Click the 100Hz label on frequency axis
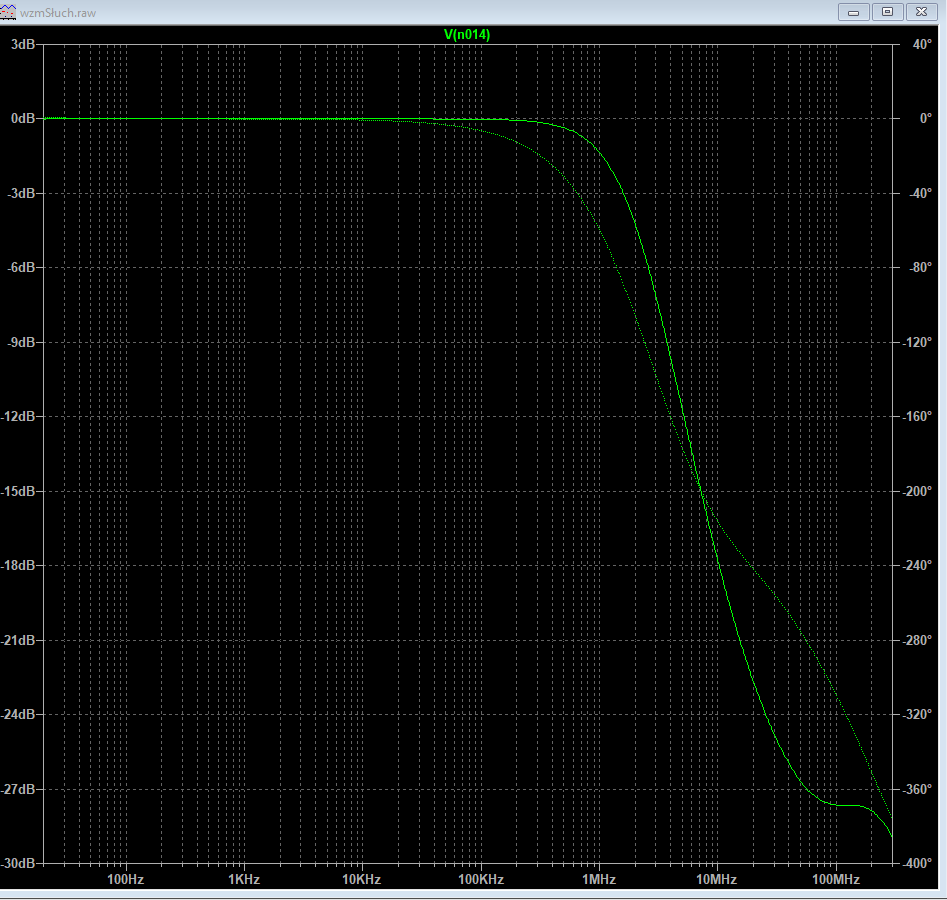 tap(125, 880)
